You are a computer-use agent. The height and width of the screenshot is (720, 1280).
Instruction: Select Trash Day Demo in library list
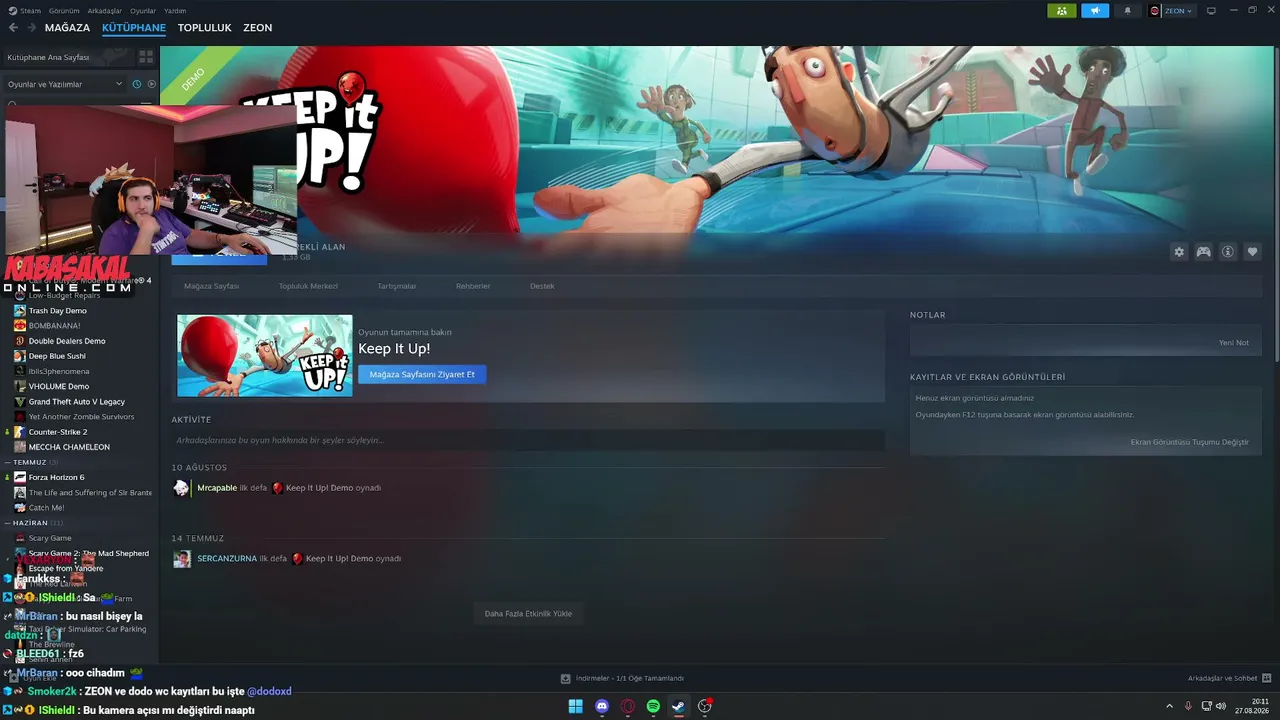(x=57, y=311)
